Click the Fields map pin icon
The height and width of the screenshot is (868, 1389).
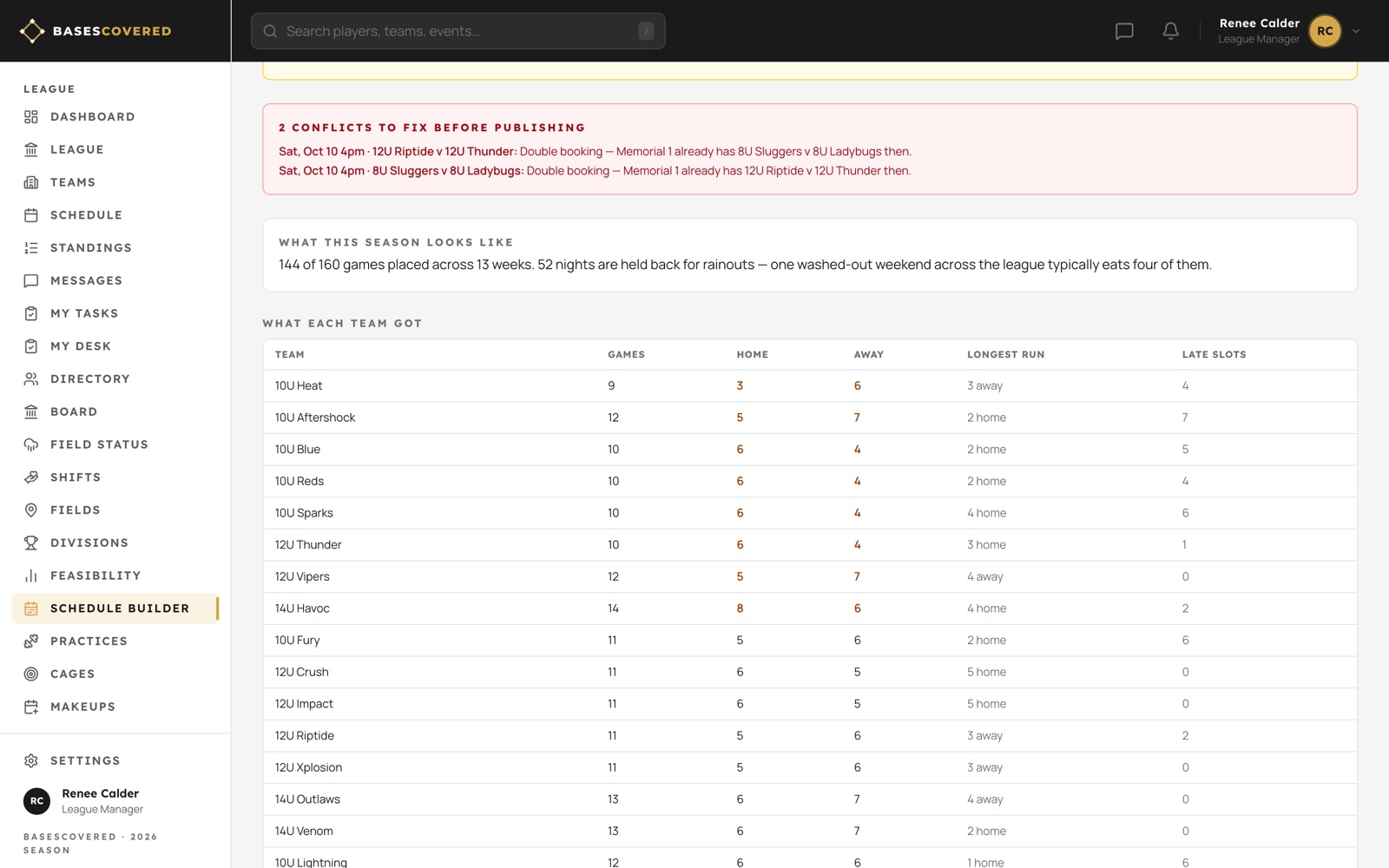[31, 510]
